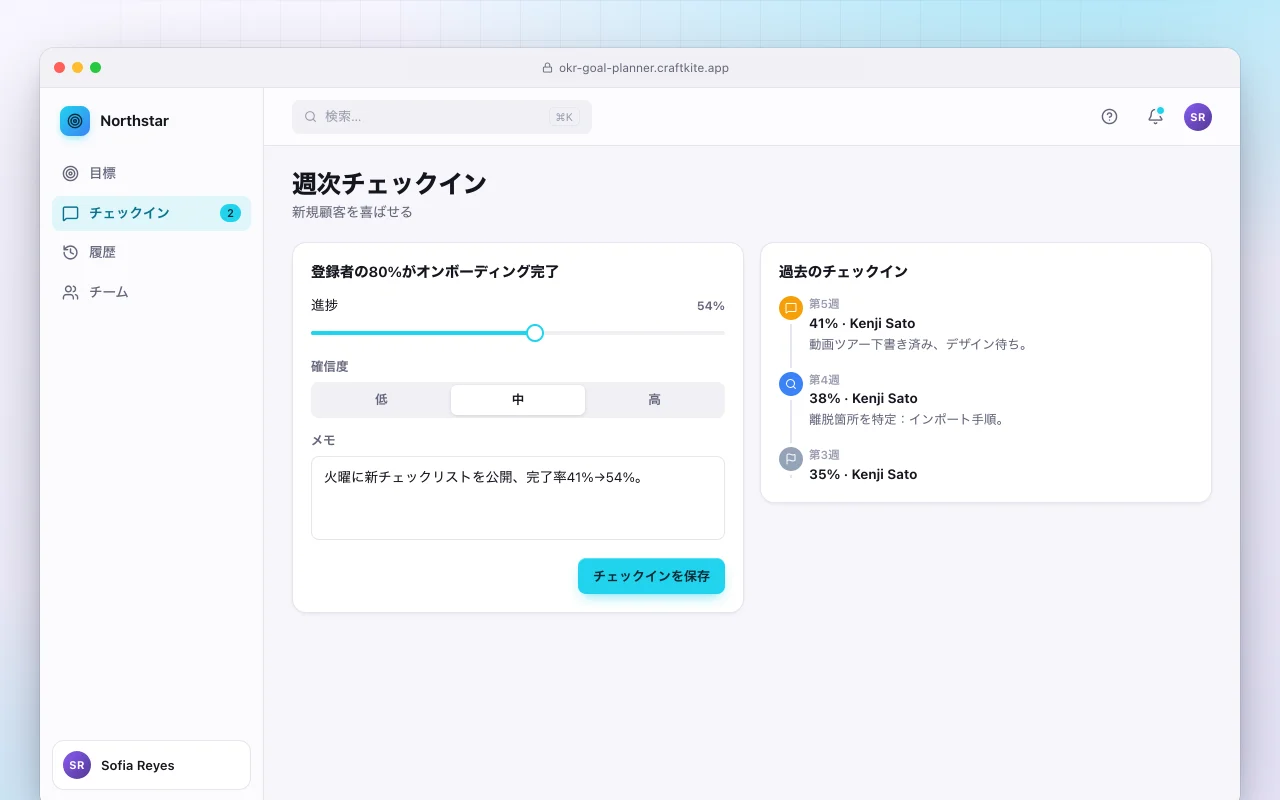Click the magnifier icon in search bar
The width and height of the screenshot is (1280, 800).
310,117
